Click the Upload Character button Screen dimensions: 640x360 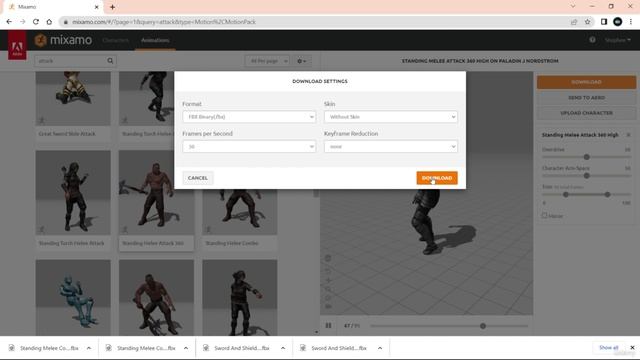point(586,113)
